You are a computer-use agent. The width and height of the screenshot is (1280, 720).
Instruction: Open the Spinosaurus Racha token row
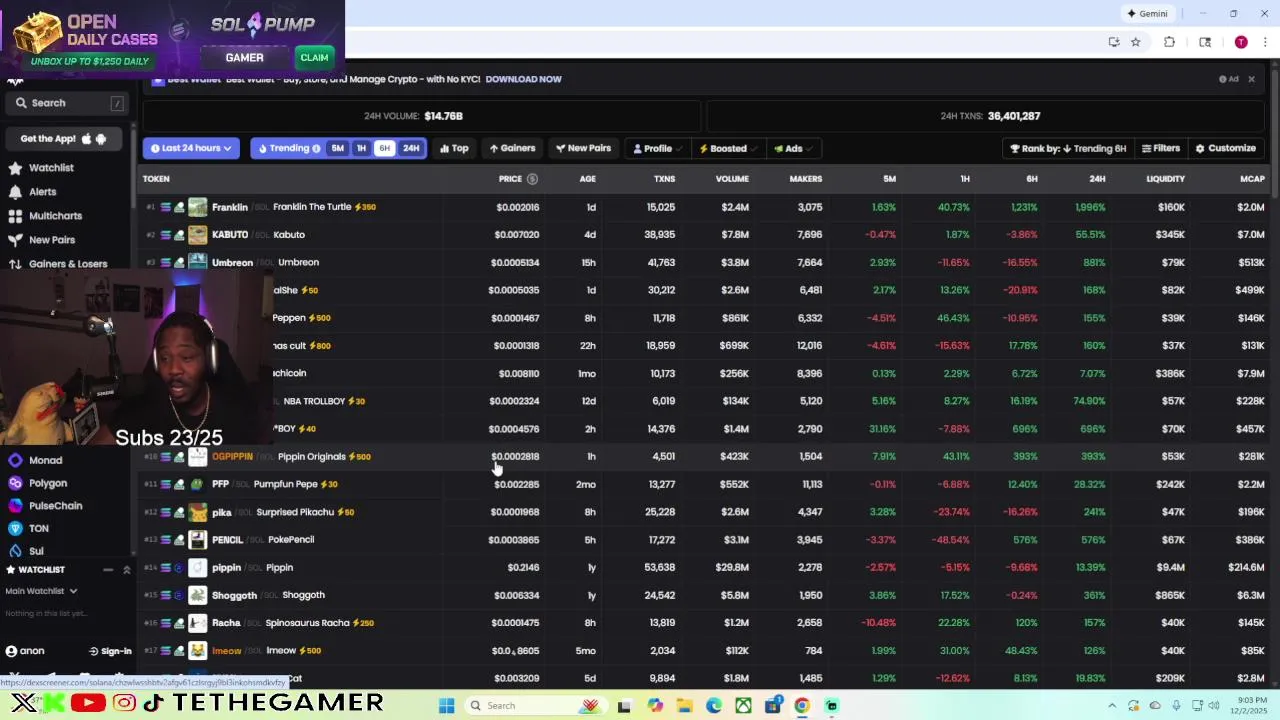click(x=706, y=623)
